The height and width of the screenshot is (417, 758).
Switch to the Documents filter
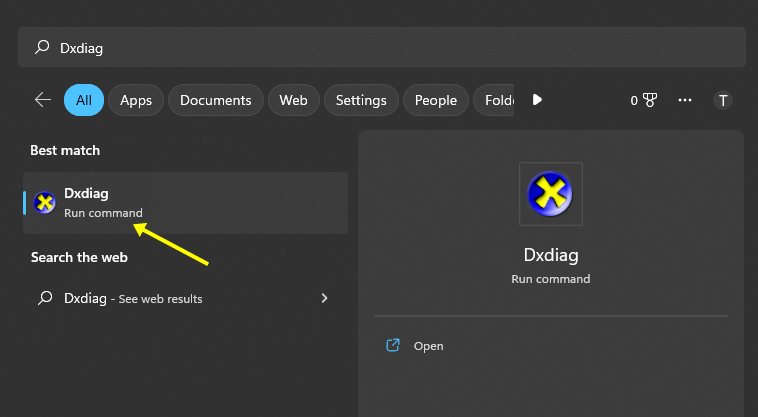(216, 100)
